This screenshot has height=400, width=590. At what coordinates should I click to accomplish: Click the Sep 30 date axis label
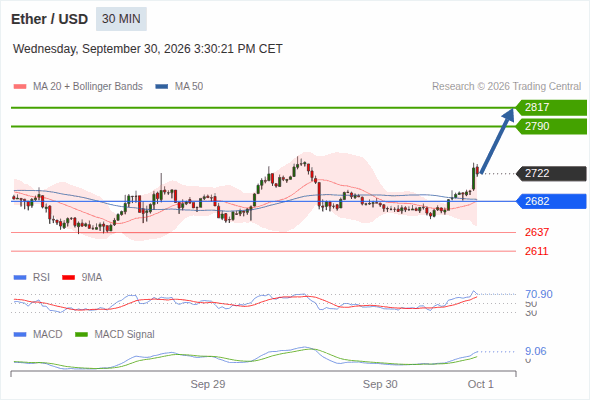pyautogui.click(x=380, y=384)
